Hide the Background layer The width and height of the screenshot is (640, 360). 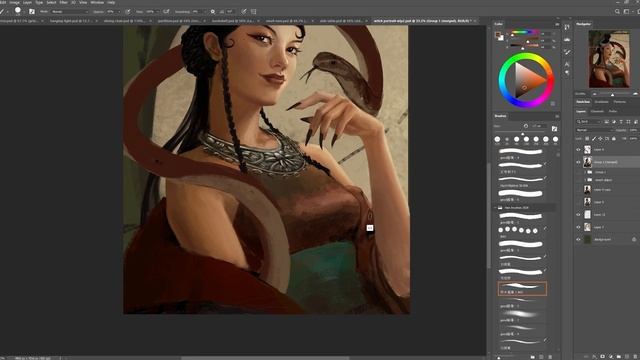coord(578,240)
